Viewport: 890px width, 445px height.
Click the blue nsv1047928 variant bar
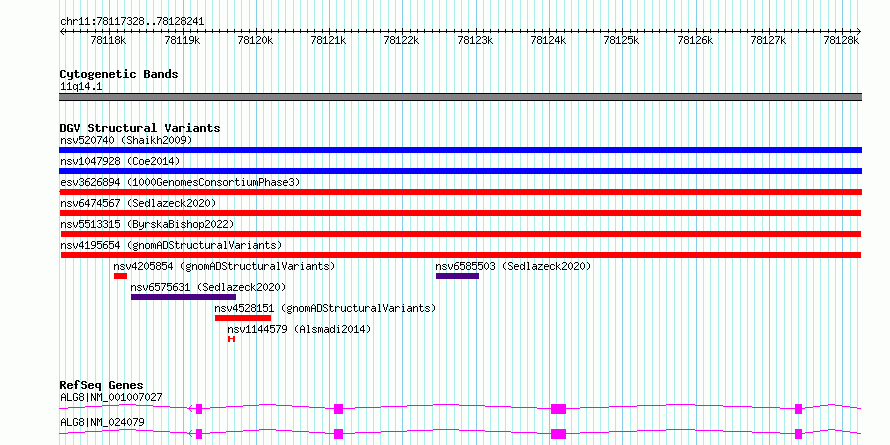click(460, 171)
